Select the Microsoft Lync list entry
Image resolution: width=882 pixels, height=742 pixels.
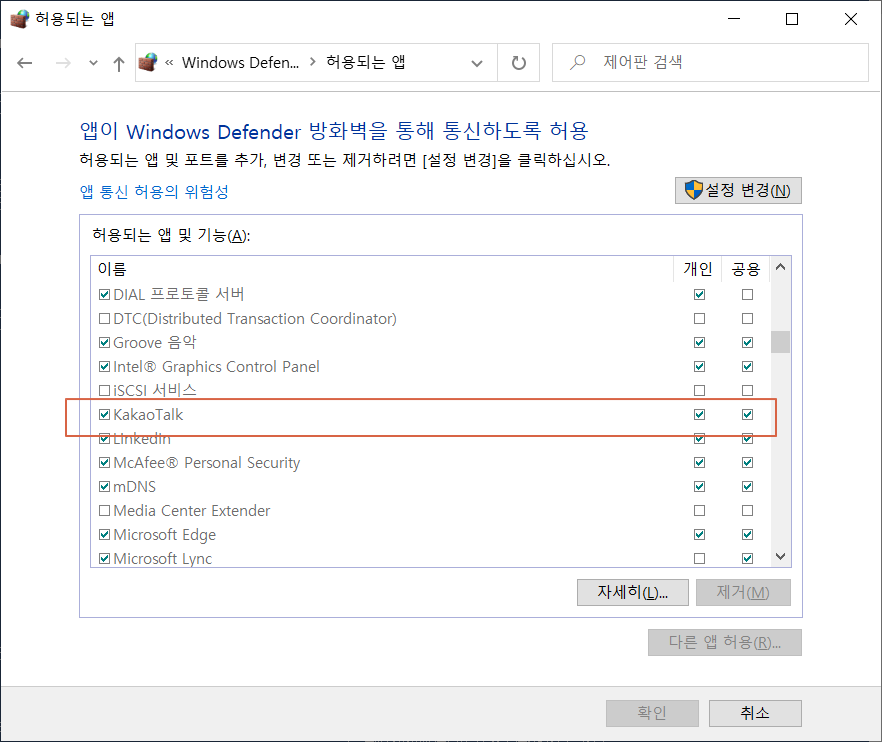point(163,558)
